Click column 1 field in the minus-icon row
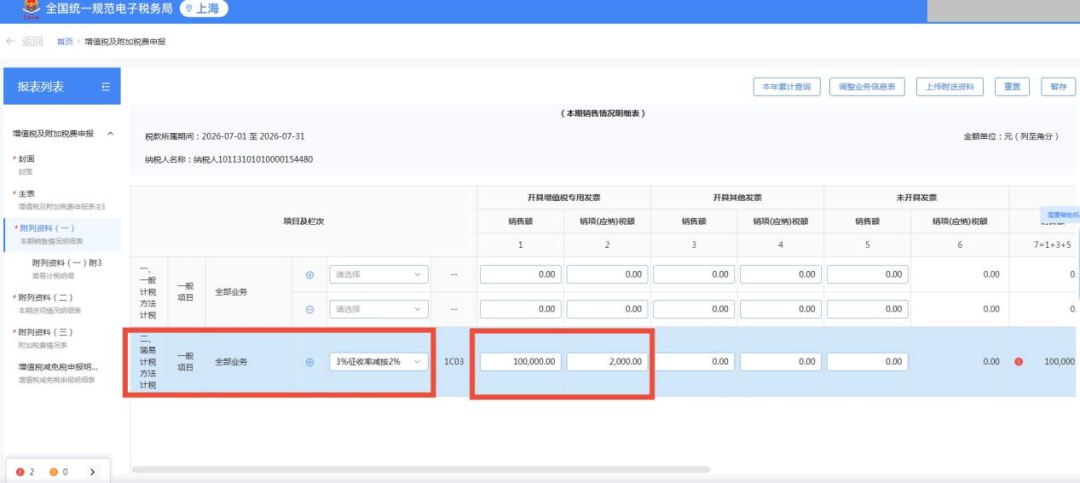This screenshot has width=1080, height=483. (521, 309)
